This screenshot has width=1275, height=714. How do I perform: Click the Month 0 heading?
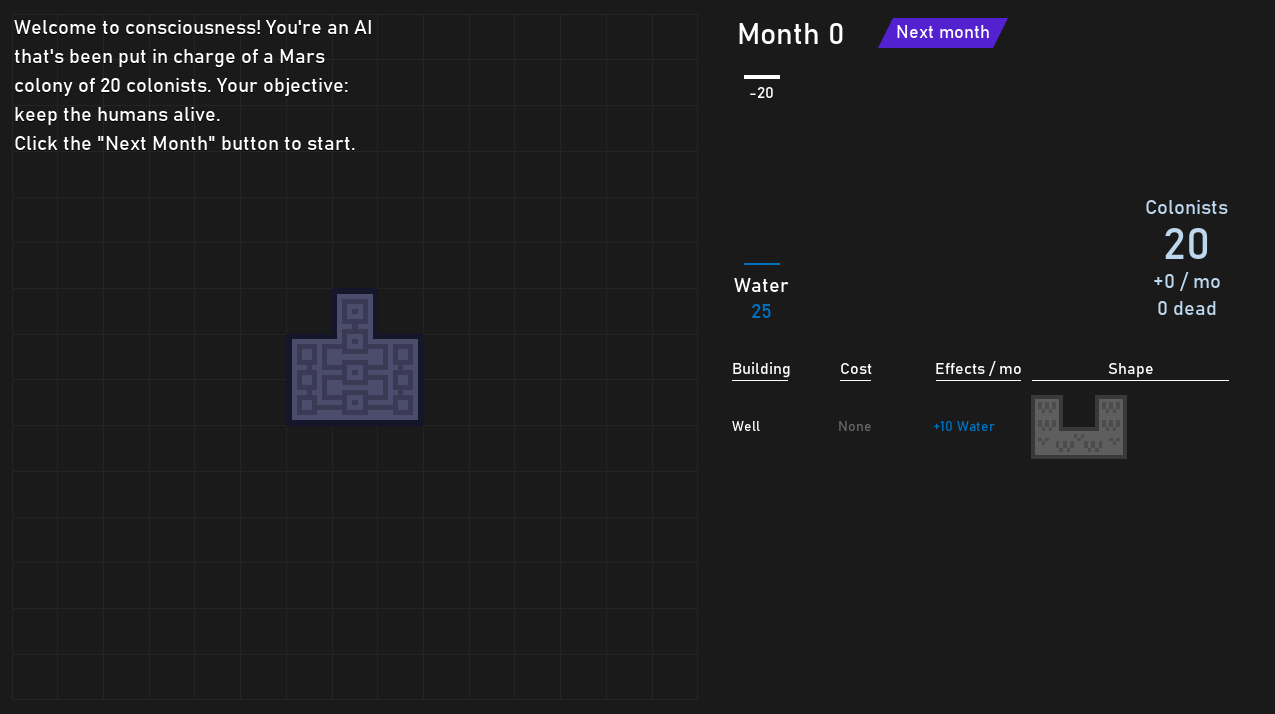click(790, 34)
